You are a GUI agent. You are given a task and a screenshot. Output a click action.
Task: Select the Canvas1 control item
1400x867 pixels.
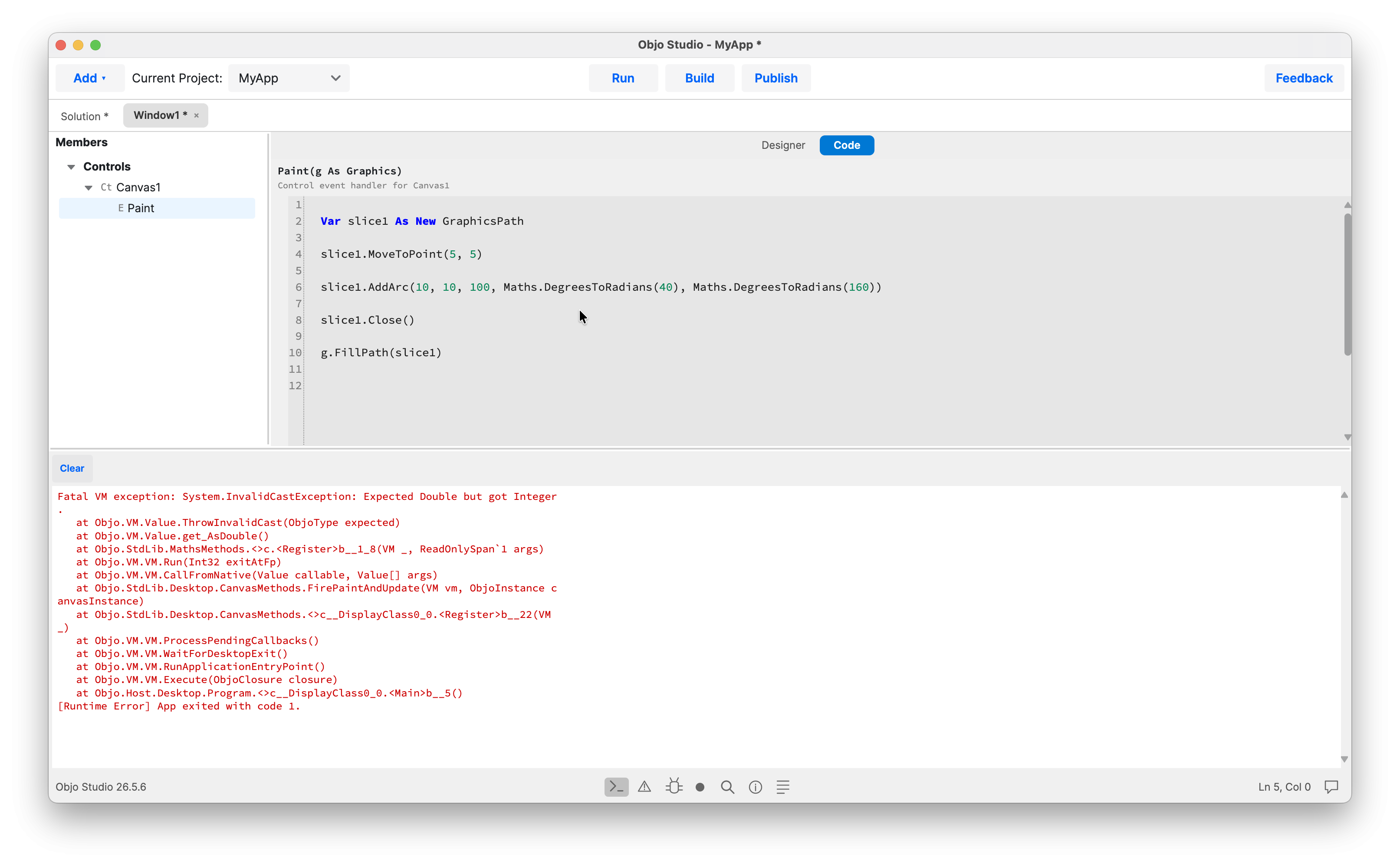138,187
